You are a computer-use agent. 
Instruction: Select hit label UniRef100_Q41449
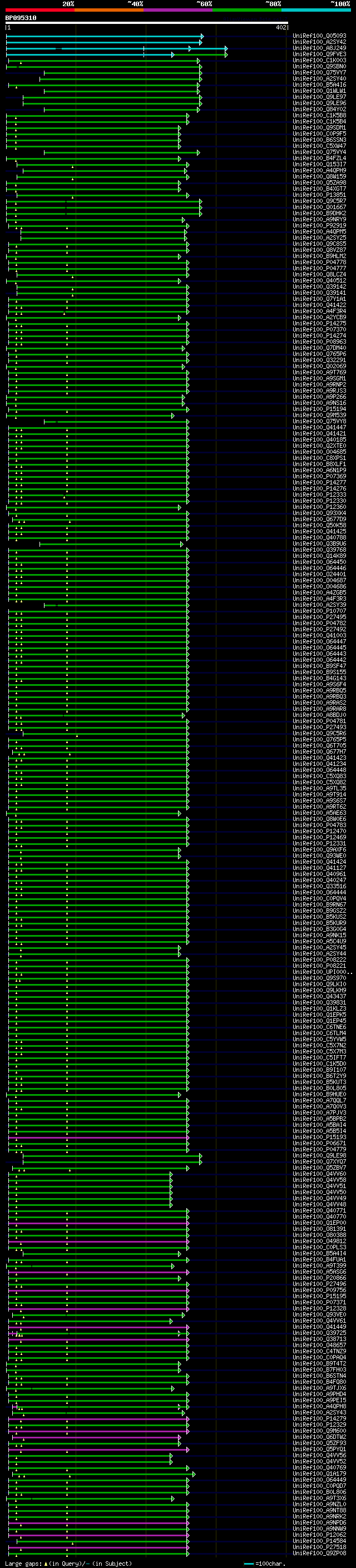coord(319,1327)
